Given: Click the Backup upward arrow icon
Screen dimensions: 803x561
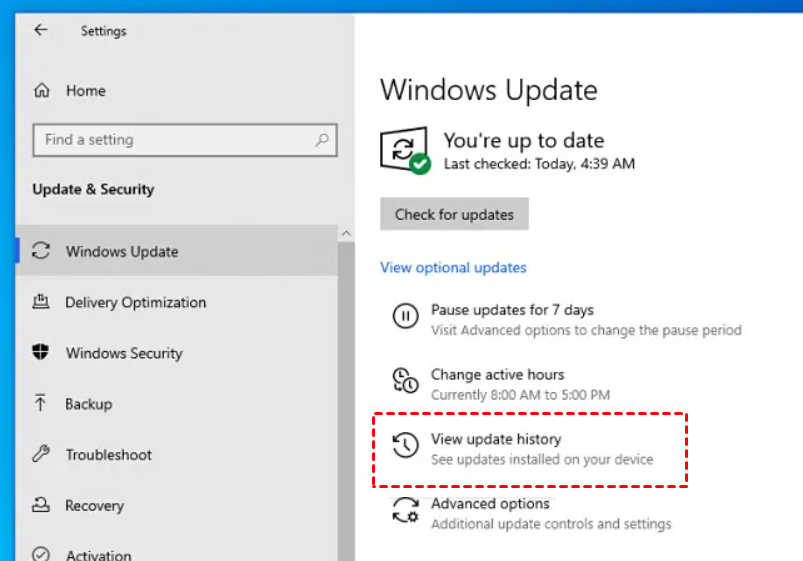Looking at the screenshot, I should 40,403.
